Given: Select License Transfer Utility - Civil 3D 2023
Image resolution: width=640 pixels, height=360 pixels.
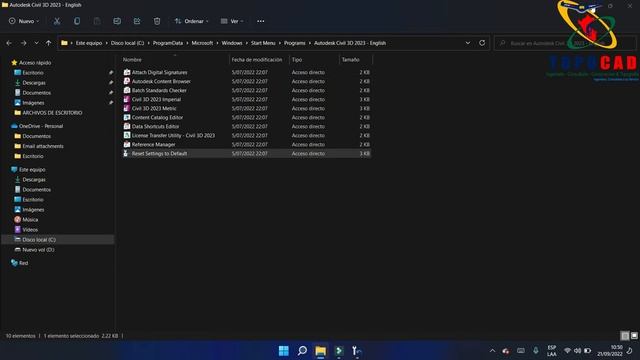Looking at the screenshot, I should pos(247,135).
